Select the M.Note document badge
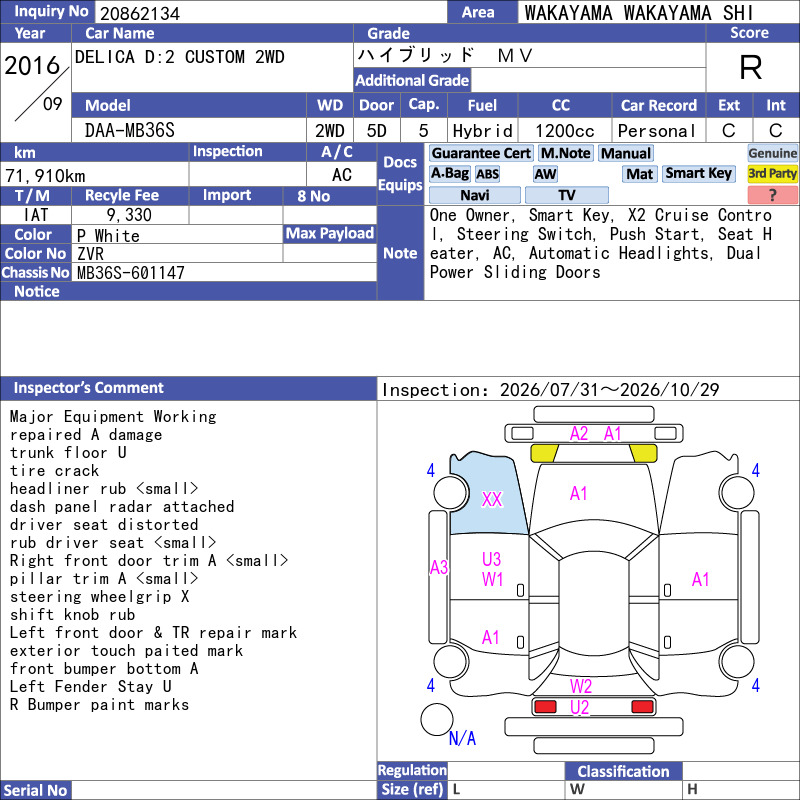800x800 pixels. [565, 153]
